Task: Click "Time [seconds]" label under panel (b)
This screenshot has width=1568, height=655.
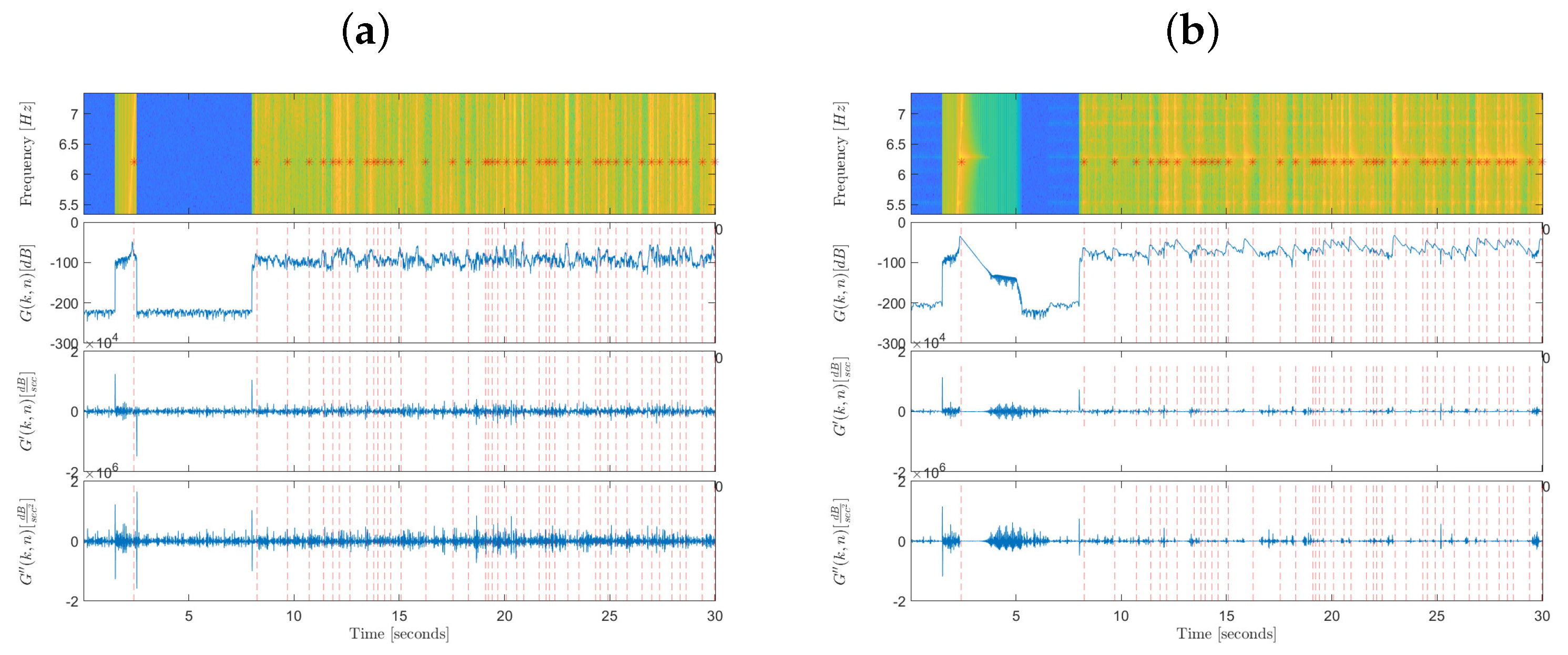Action: [x=1227, y=634]
